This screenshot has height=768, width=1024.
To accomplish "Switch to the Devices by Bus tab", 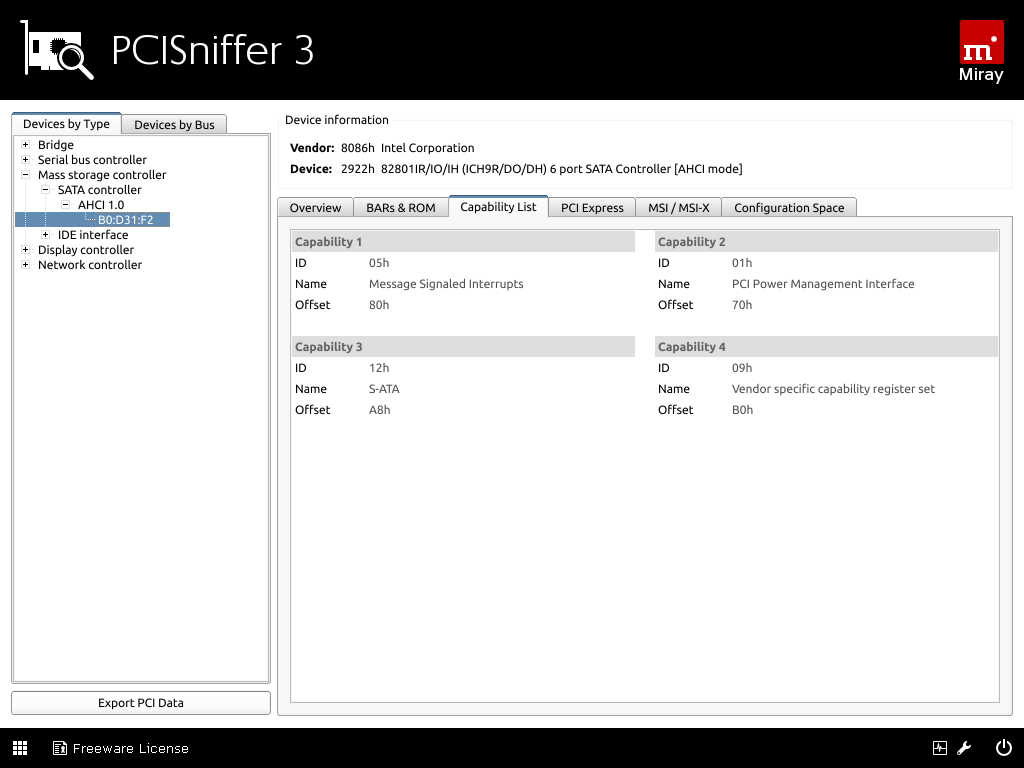I will pos(174,124).
